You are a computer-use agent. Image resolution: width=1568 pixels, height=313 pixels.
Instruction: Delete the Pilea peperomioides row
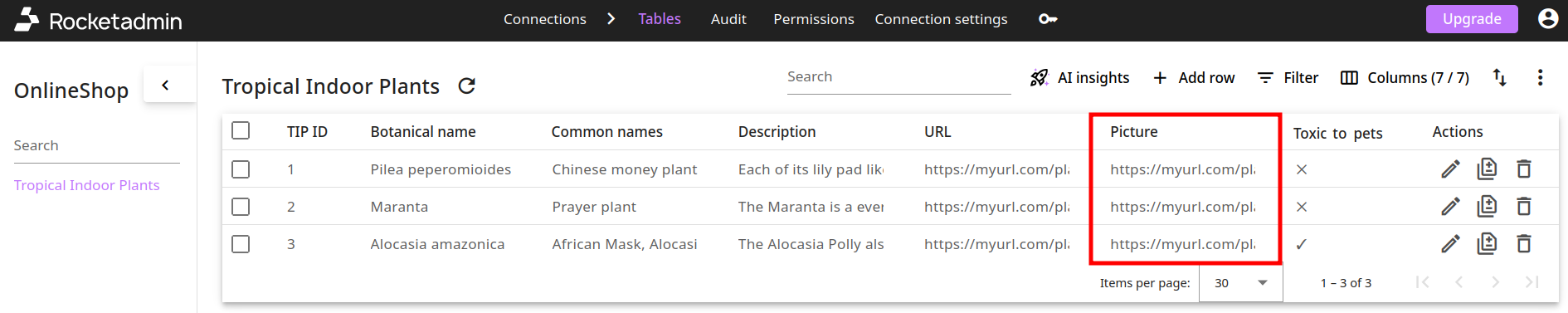point(1524,169)
